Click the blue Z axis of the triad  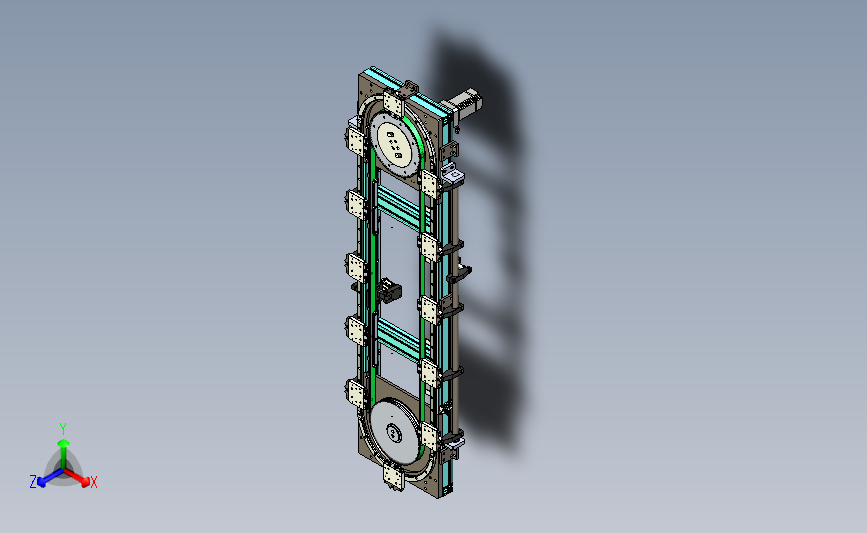click(x=49, y=478)
